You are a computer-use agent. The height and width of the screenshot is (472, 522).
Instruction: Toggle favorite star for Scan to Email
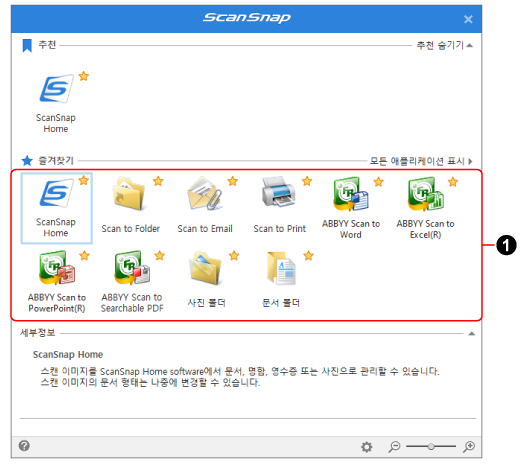click(233, 181)
